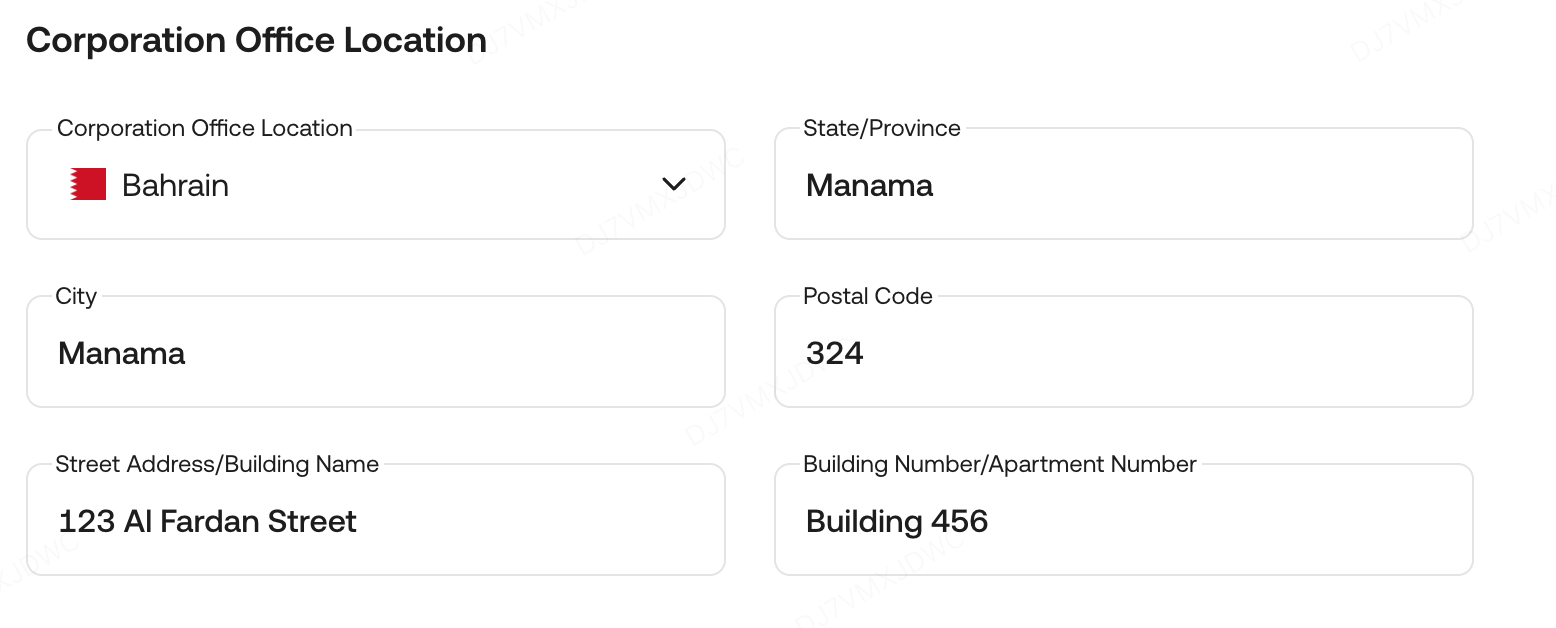
Task: Click the Building 456 text value
Action: pos(896,521)
